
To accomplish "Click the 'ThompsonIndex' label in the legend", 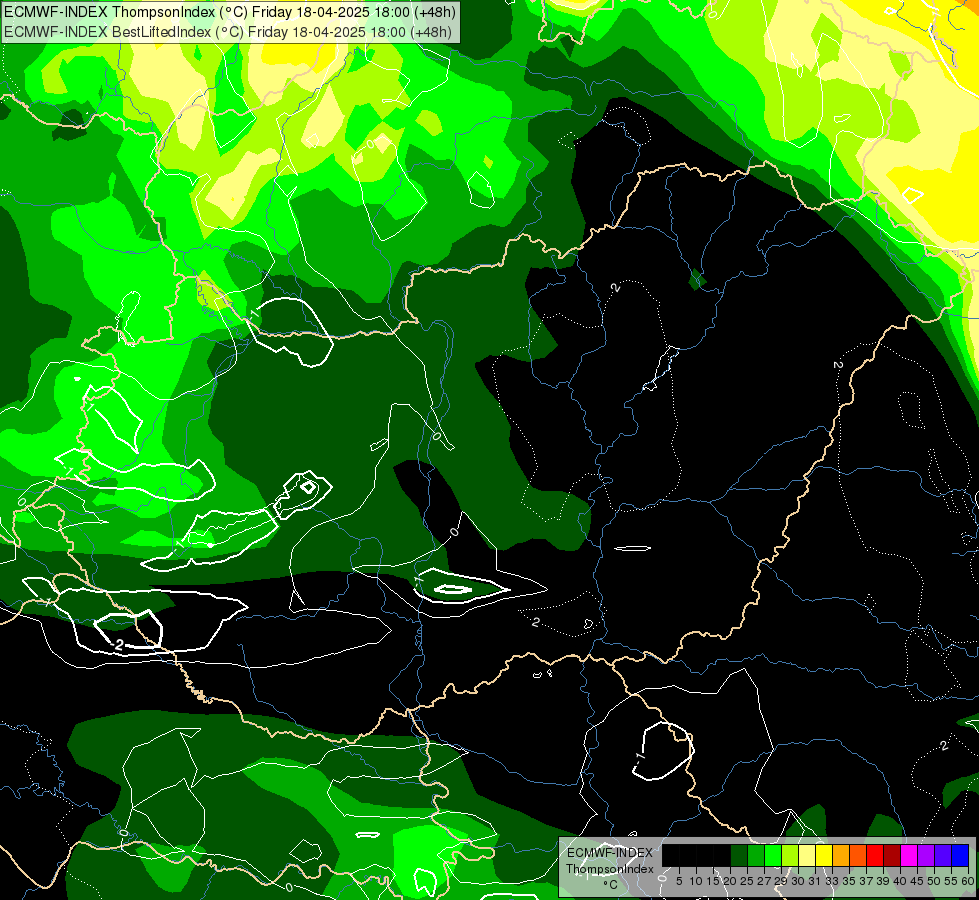I will [610, 869].
